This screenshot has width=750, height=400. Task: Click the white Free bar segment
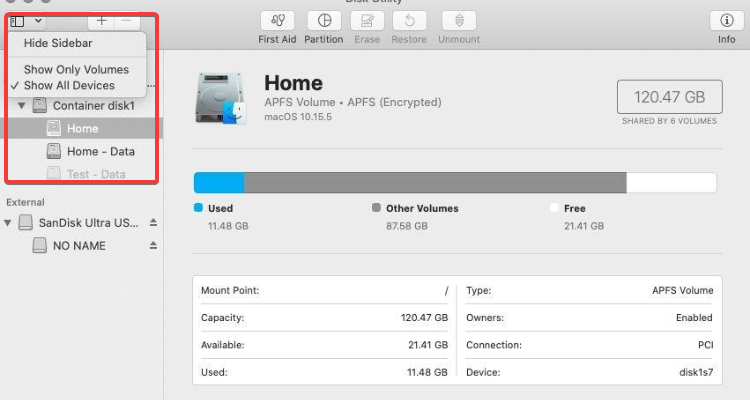click(x=672, y=183)
